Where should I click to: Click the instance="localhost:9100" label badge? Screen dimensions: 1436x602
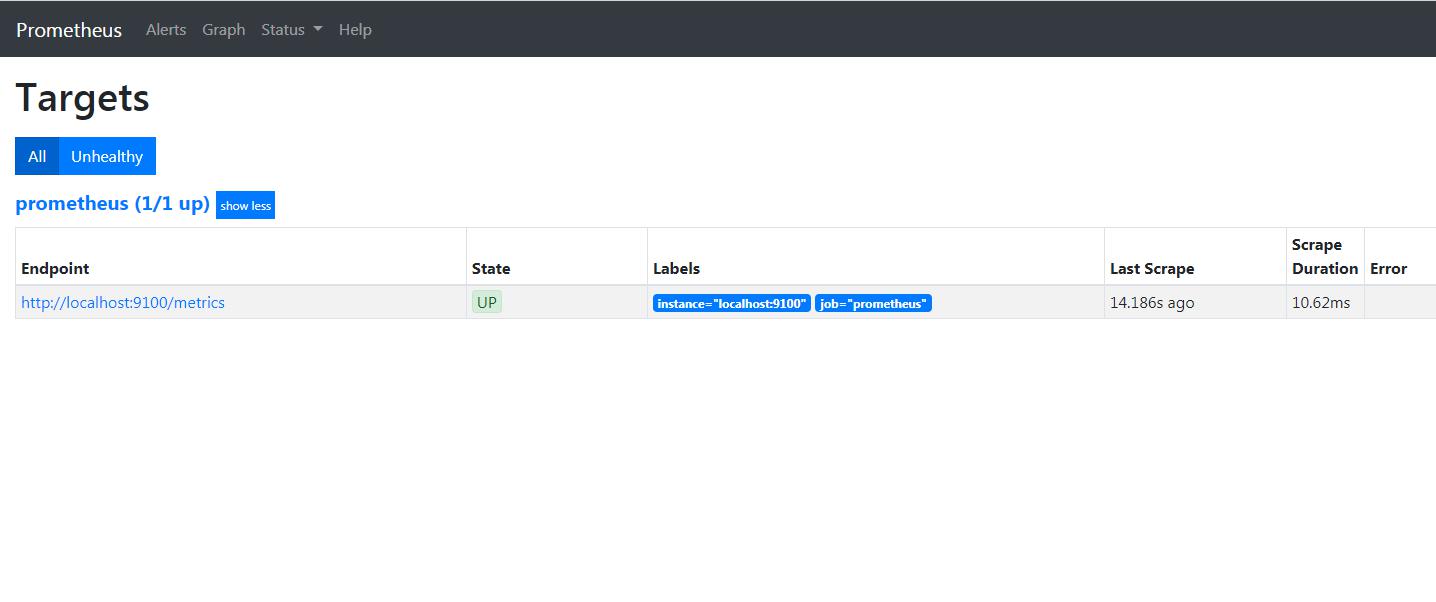732,303
